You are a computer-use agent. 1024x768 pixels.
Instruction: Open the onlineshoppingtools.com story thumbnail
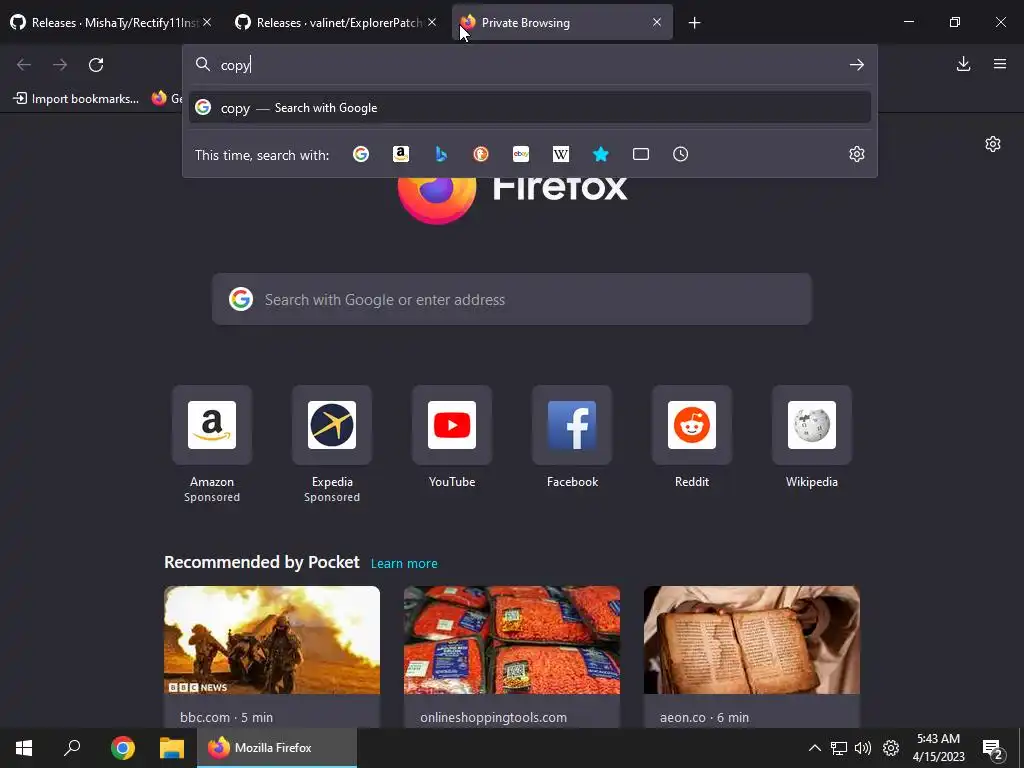tap(511, 640)
